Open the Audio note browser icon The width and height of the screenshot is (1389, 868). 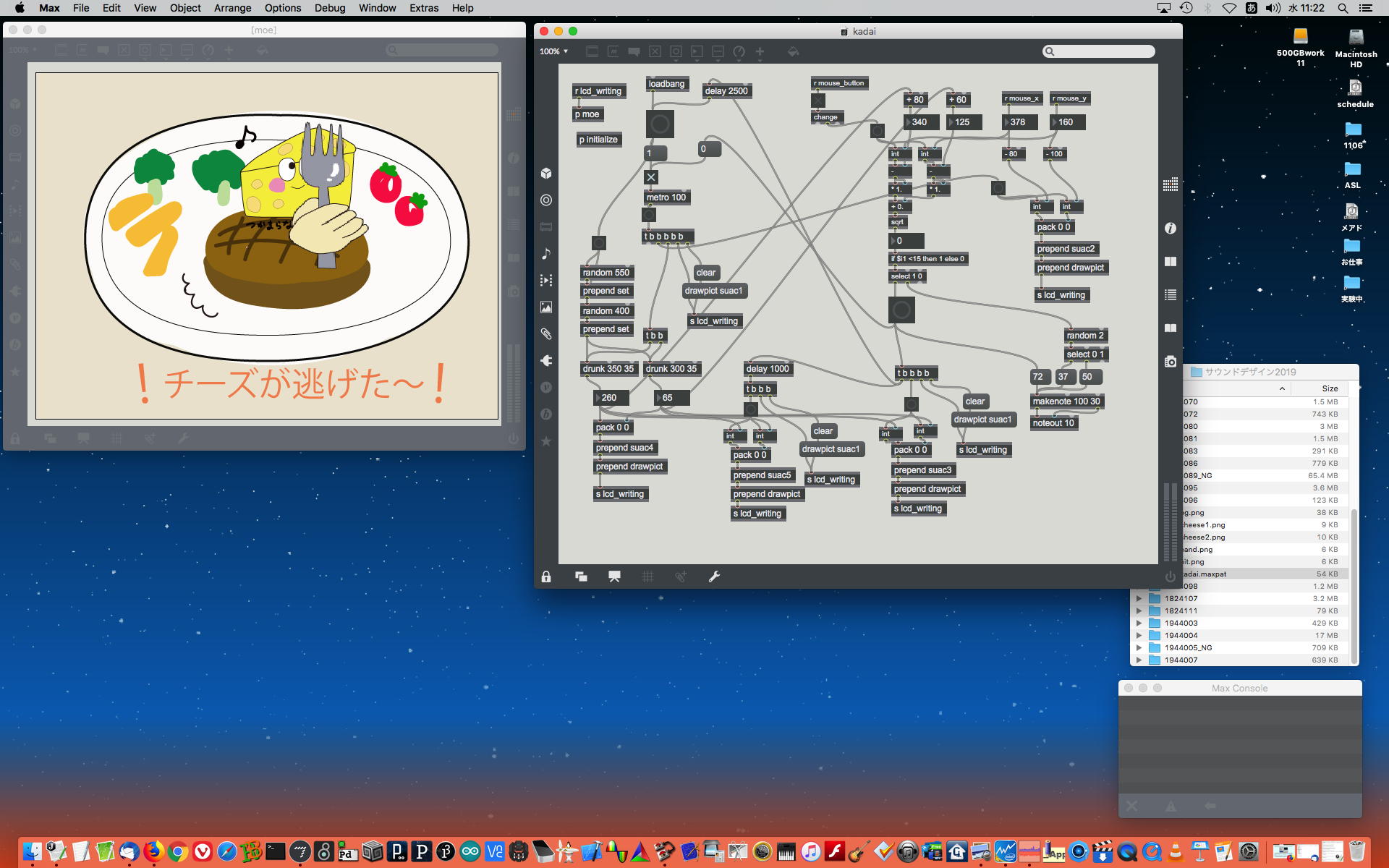546,253
